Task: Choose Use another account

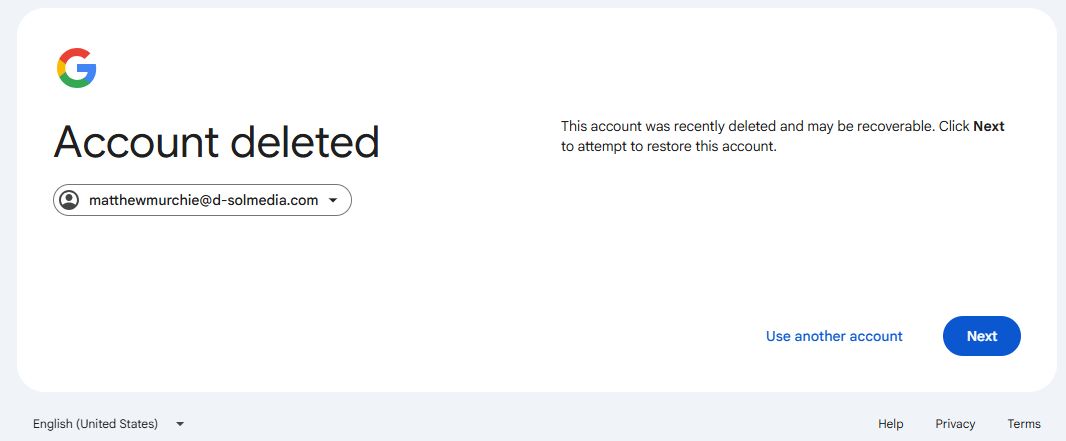Action: pos(834,336)
